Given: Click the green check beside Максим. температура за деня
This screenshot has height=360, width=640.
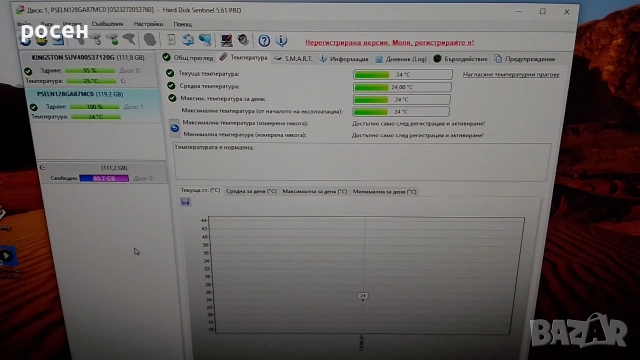Looking at the screenshot, I should tap(172, 98).
